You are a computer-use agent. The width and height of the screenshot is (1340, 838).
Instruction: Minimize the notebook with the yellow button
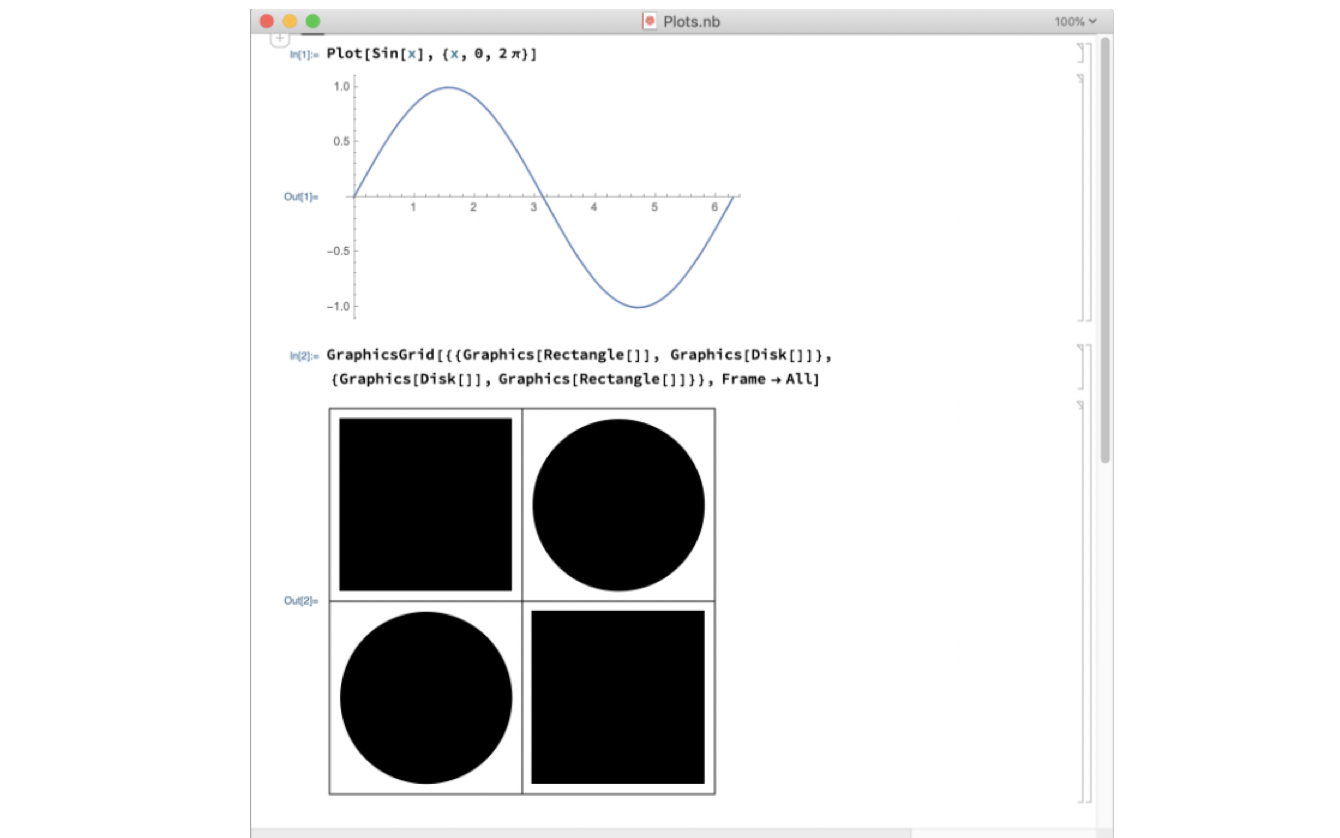click(x=289, y=21)
